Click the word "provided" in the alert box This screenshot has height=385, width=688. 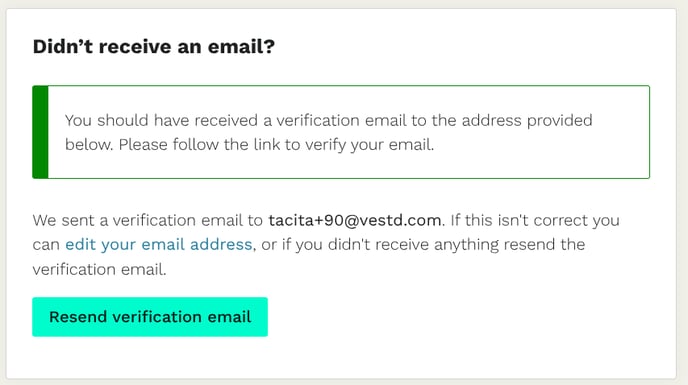tap(559, 121)
